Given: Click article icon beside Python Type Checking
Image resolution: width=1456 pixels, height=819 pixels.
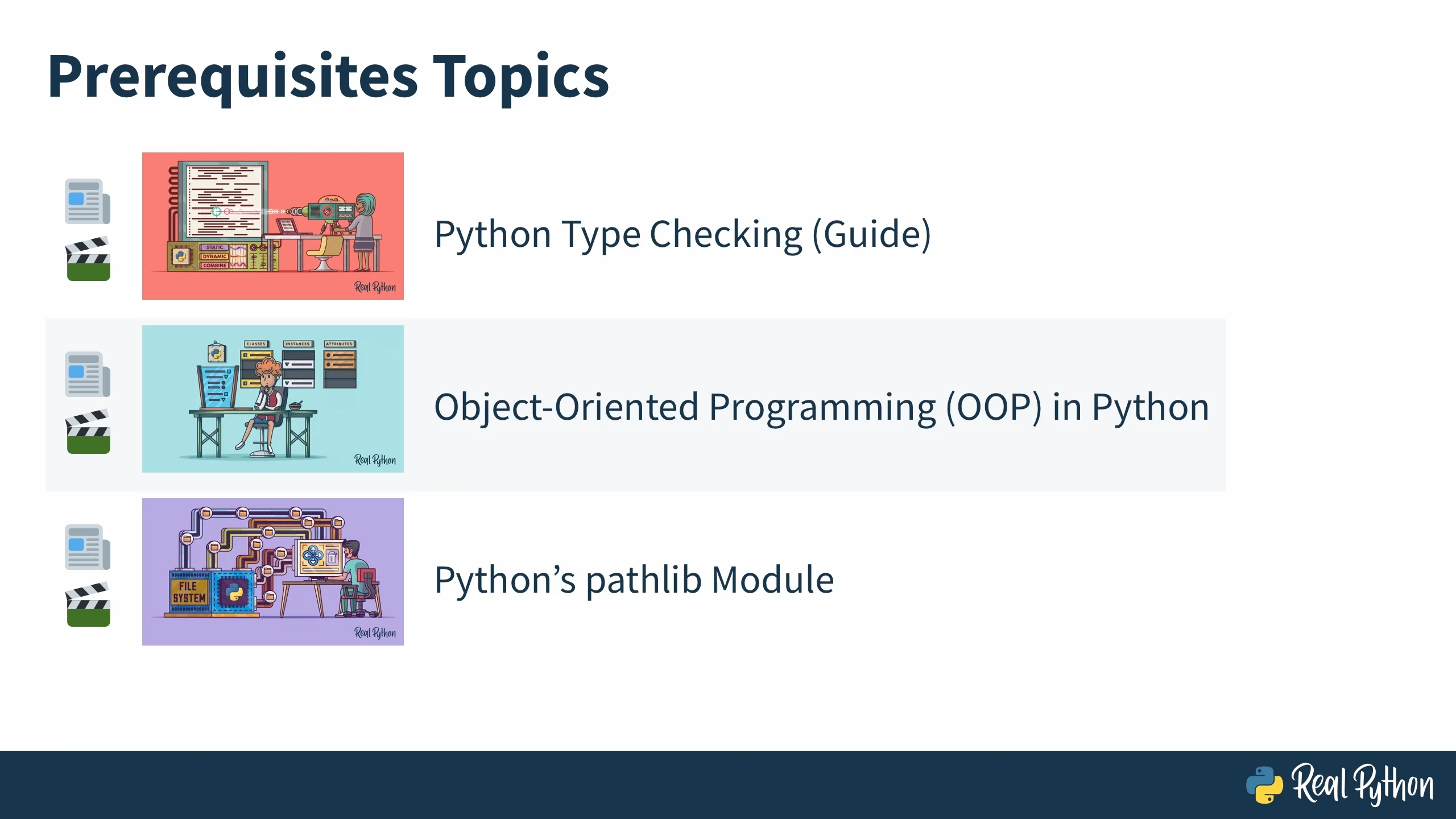Looking at the screenshot, I should click(87, 201).
